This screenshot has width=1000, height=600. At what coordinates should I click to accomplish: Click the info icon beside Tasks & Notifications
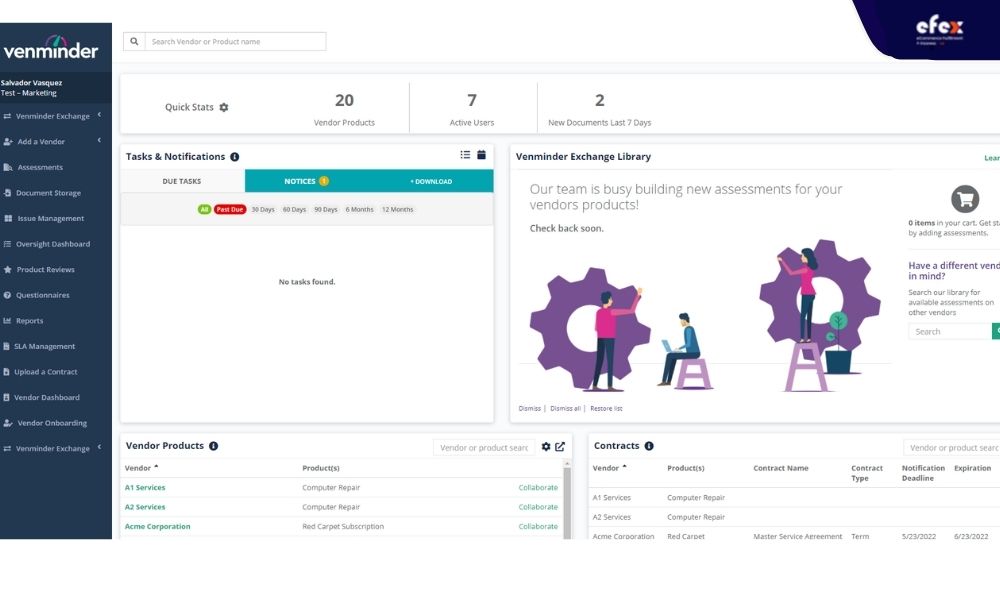[235, 157]
